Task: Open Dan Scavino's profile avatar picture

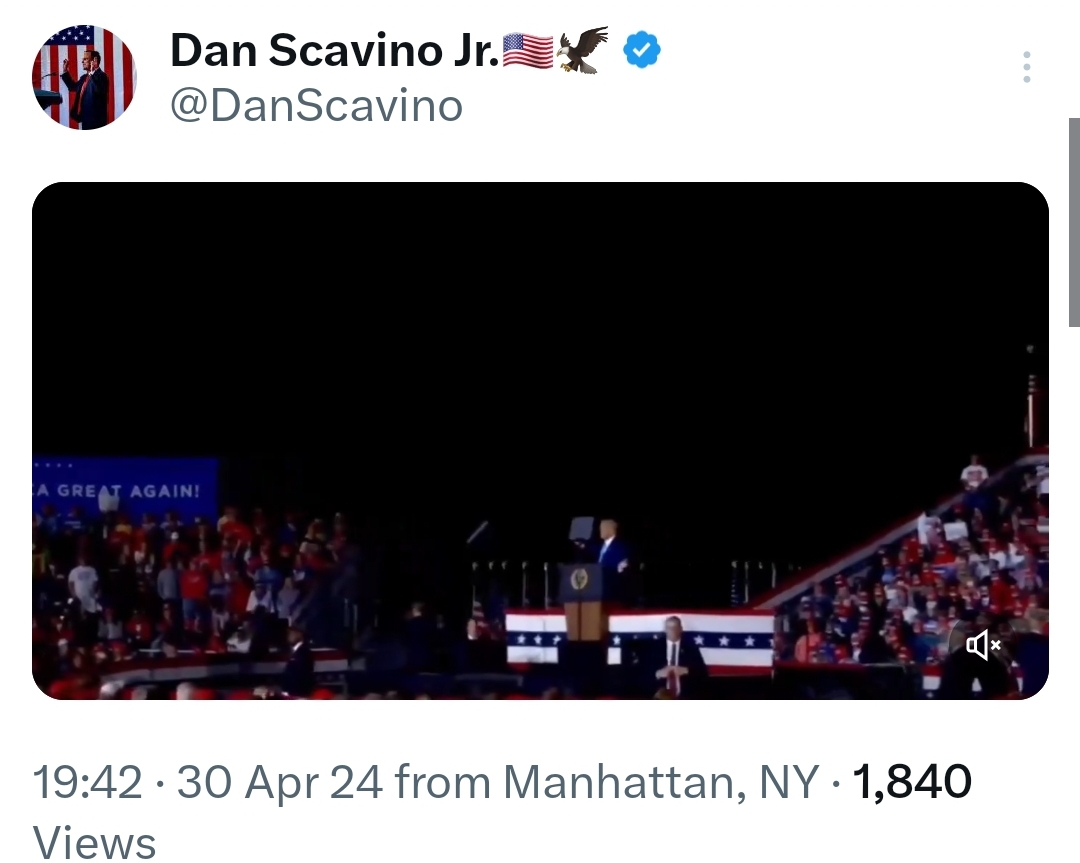Action: [84, 77]
